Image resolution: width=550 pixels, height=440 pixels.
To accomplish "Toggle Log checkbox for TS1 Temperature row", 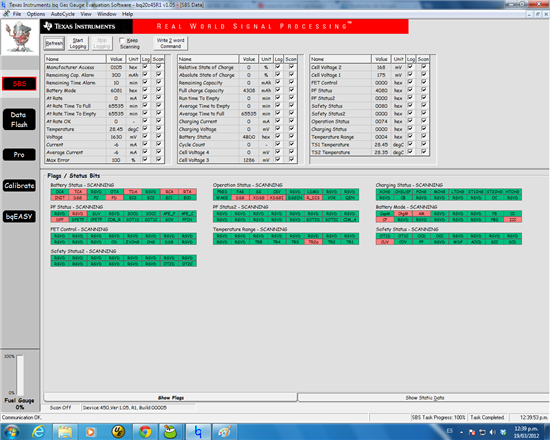I will pyautogui.click(x=410, y=144).
